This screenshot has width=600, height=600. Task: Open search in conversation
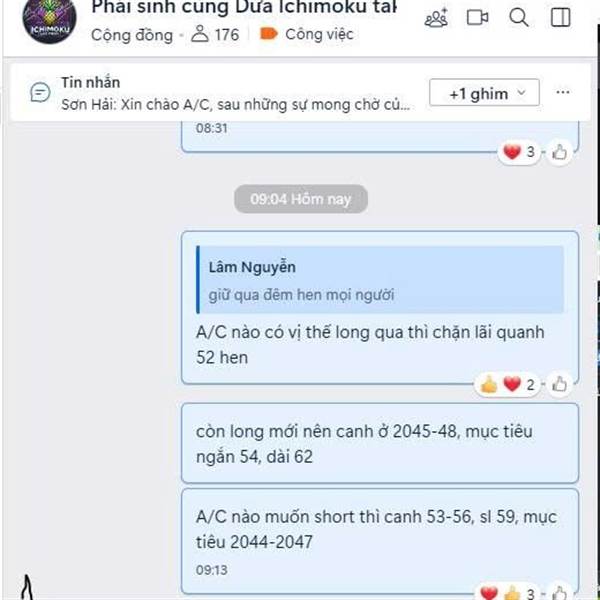coord(519,18)
